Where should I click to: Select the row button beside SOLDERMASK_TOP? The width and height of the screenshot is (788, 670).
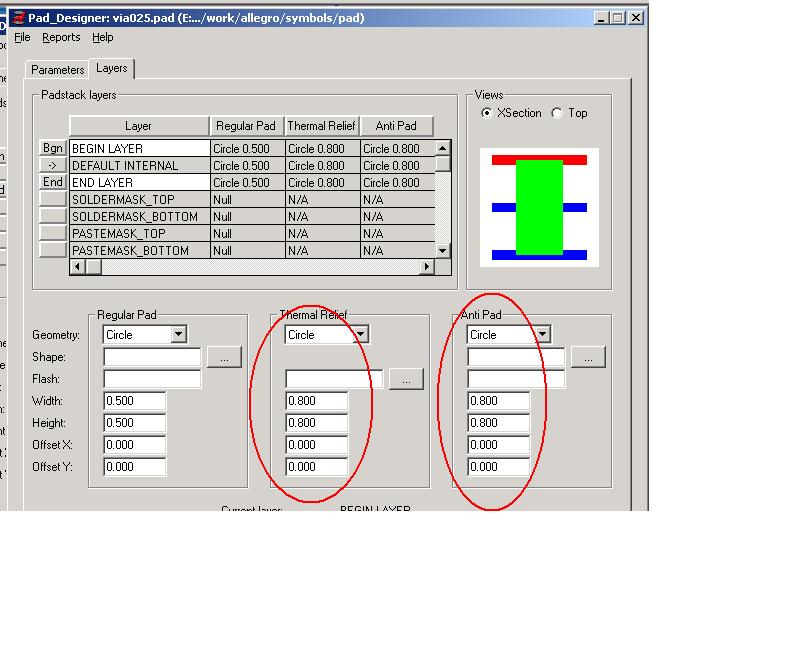point(53,199)
